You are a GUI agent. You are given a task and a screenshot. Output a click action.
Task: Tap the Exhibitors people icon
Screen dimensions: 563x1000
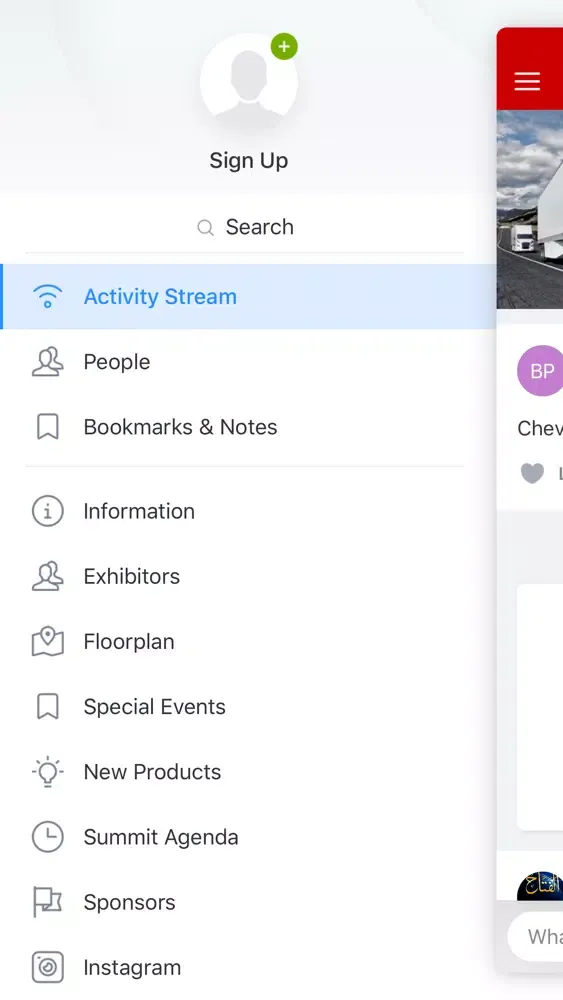click(x=48, y=576)
